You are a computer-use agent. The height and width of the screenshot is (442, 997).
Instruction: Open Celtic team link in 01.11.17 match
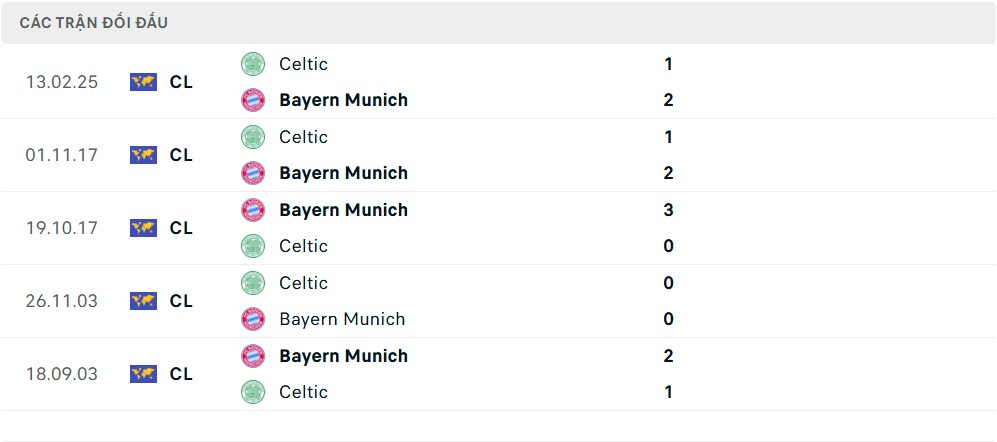click(303, 137)
